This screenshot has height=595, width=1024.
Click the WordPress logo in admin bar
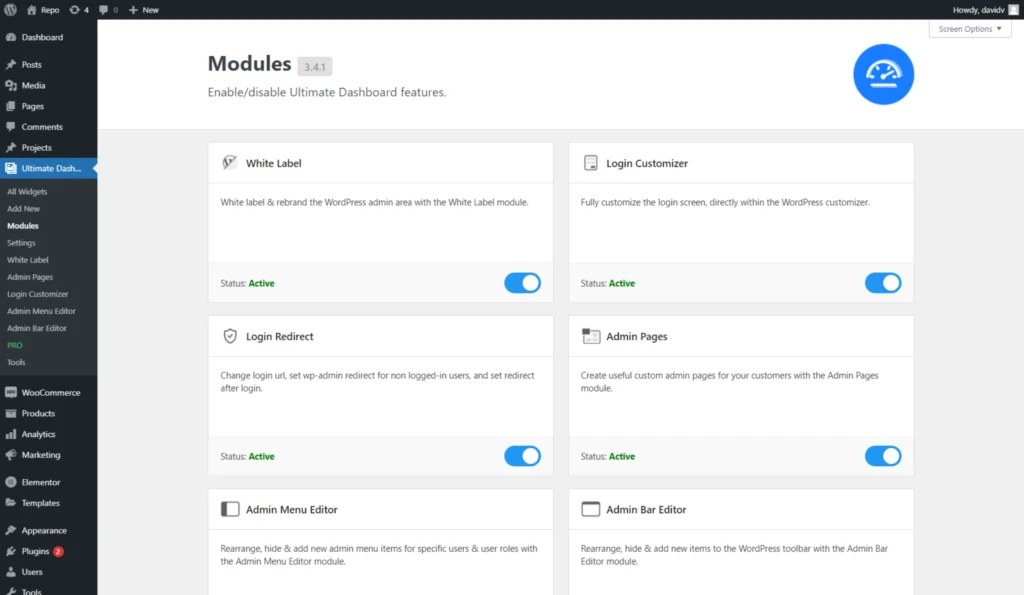point(10,9)
